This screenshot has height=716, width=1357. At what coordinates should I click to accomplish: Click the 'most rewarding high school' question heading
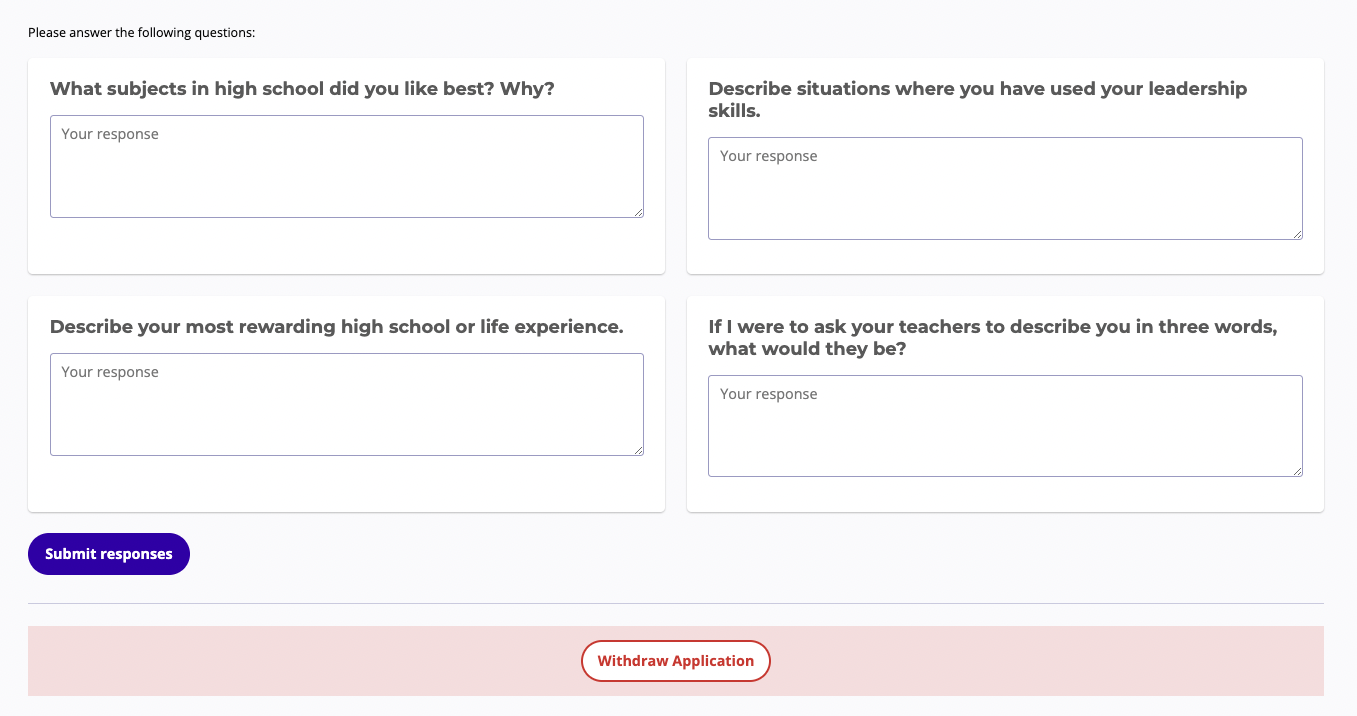[336, 327]
